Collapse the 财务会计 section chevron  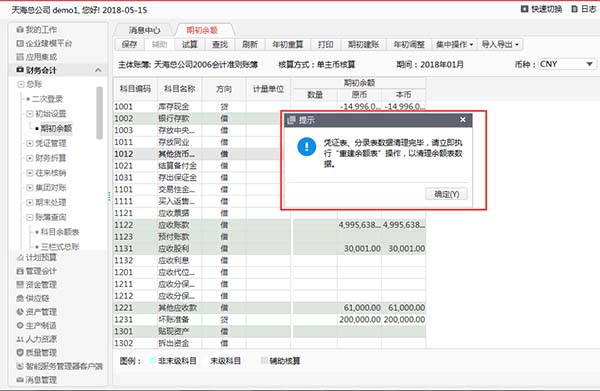tap(98, 70)
